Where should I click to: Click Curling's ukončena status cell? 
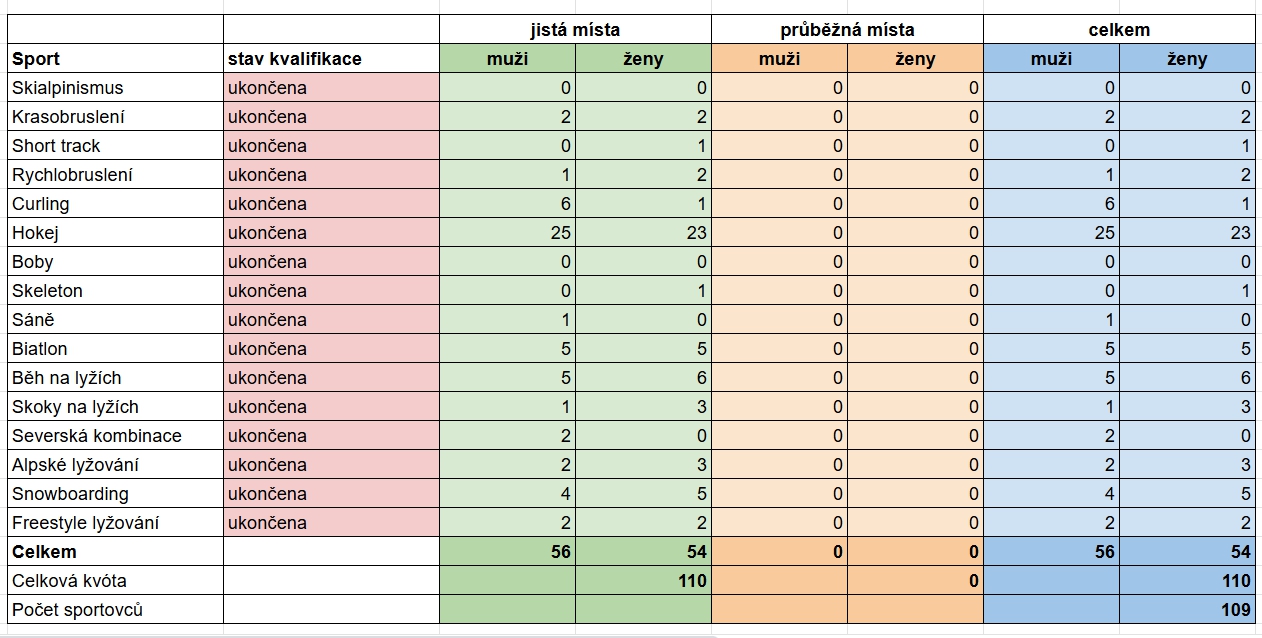331,204
